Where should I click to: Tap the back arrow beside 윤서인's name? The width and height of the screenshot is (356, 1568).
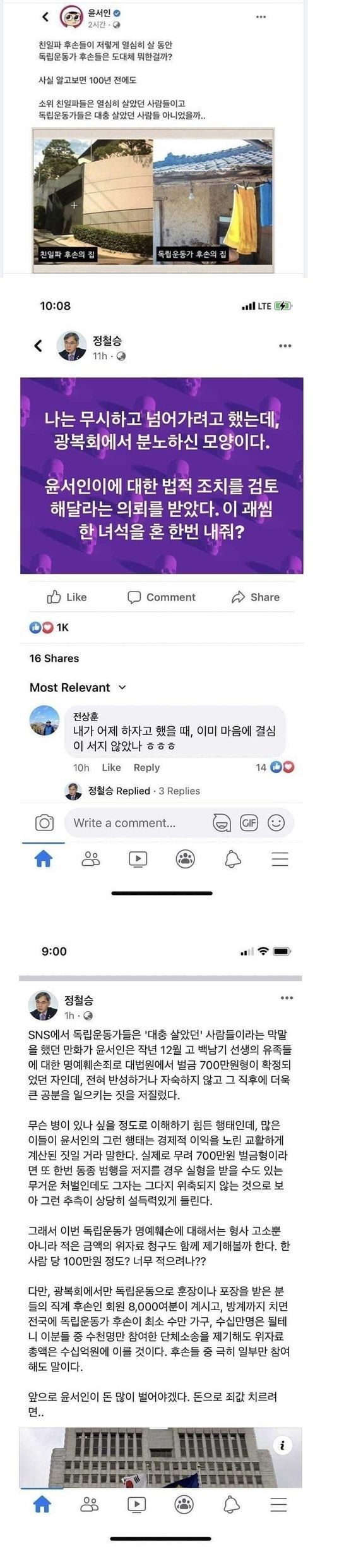click(x=45, y=17)
